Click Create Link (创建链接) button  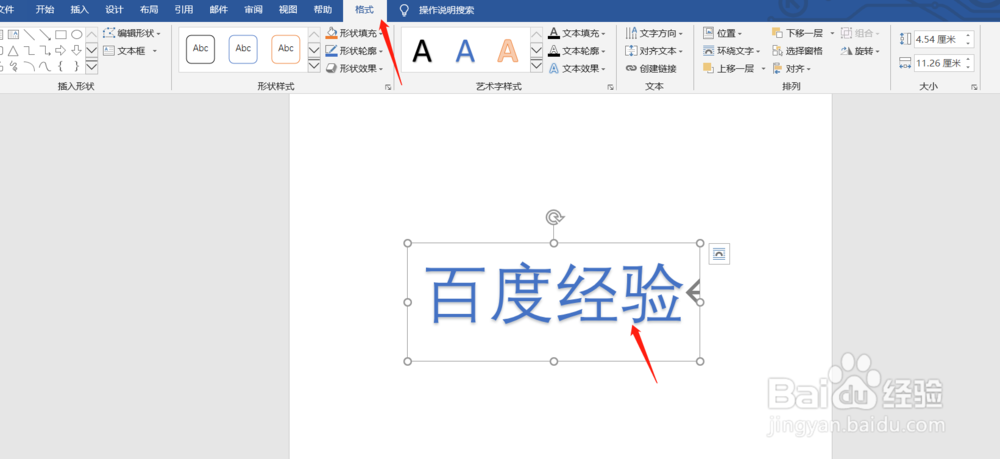(651, 68)
